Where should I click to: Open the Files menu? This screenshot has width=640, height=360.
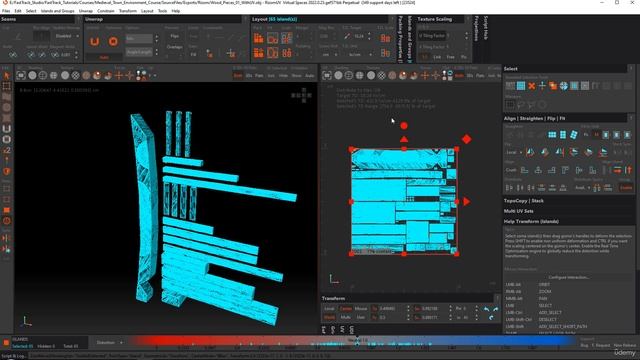coord(6,11)
